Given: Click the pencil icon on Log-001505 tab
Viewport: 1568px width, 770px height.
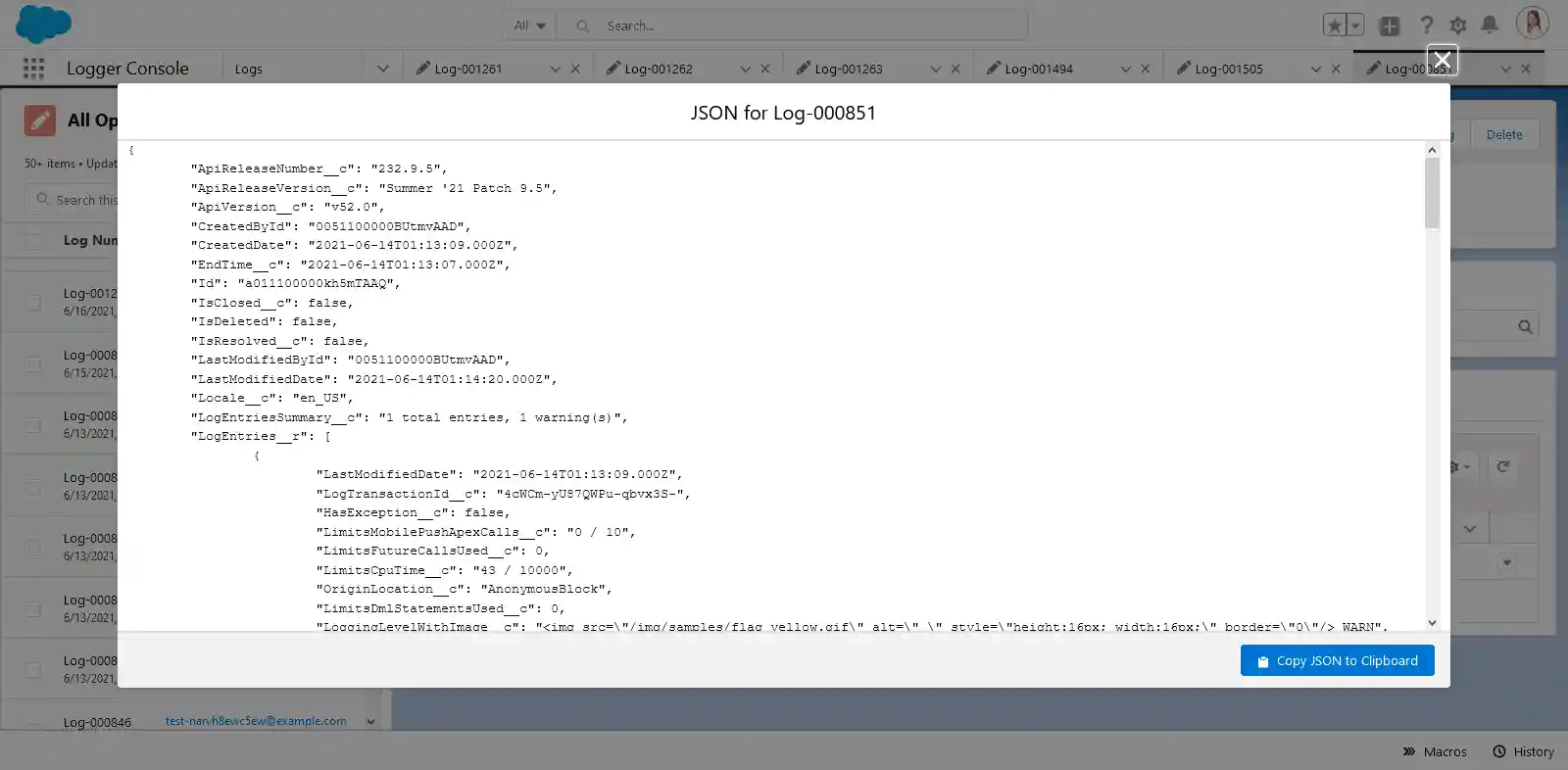Looking at the screenshot, I should pos(1183,68).
